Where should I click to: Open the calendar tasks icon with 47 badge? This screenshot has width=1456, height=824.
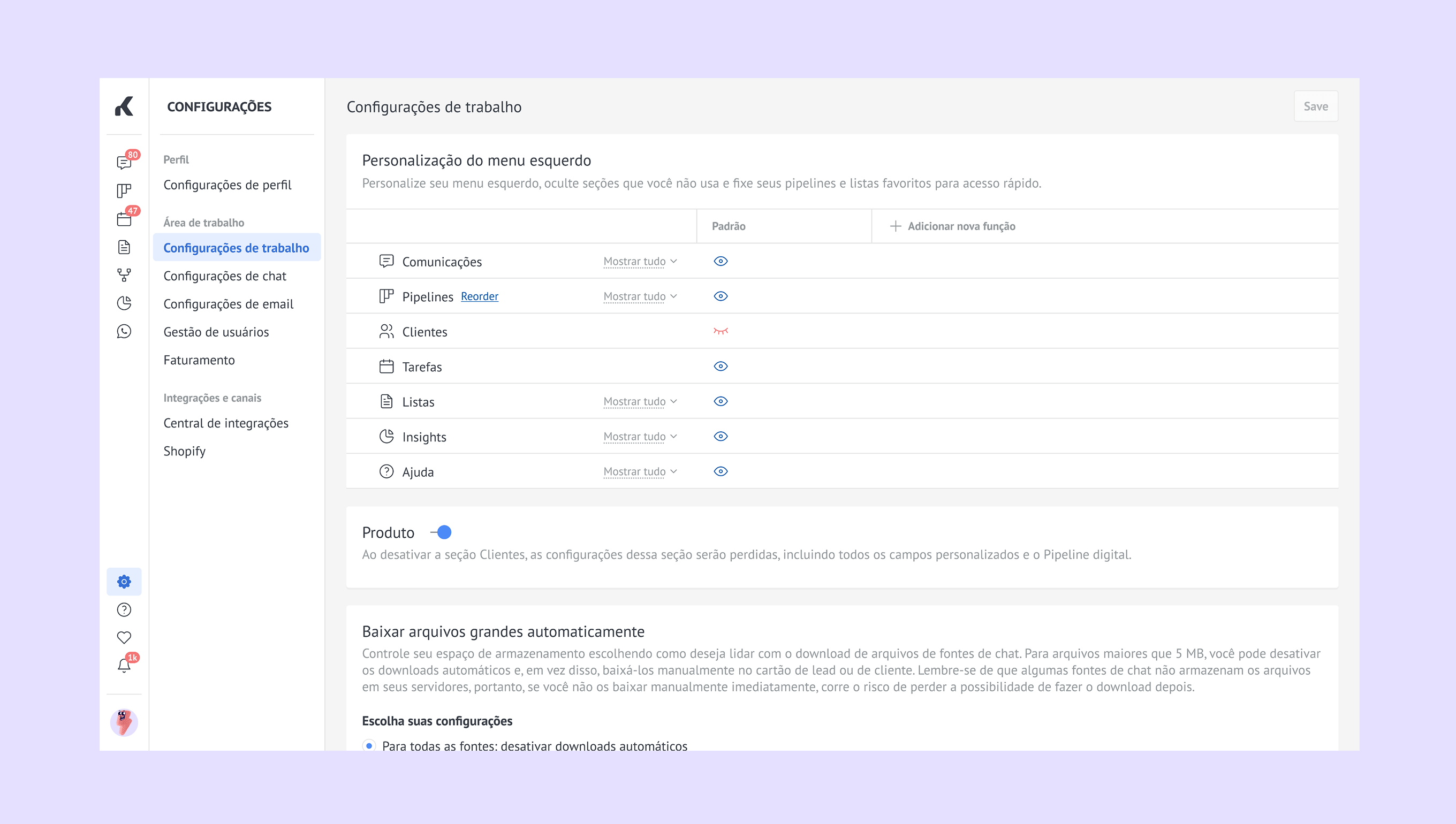124,219
